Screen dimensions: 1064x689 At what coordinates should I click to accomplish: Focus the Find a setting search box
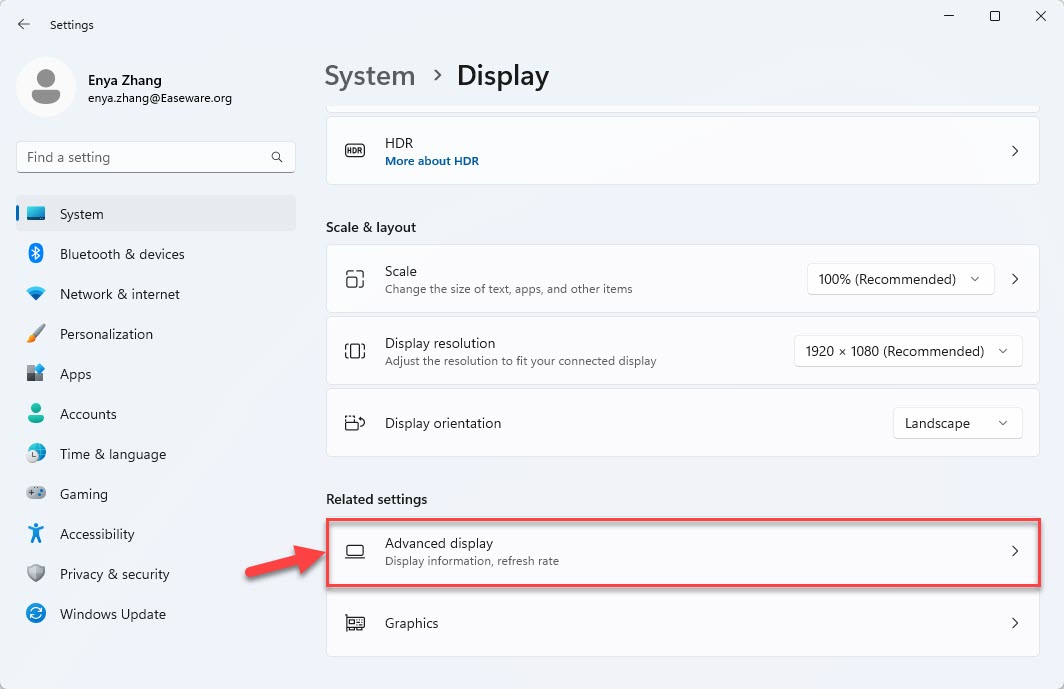pos(155,157)
